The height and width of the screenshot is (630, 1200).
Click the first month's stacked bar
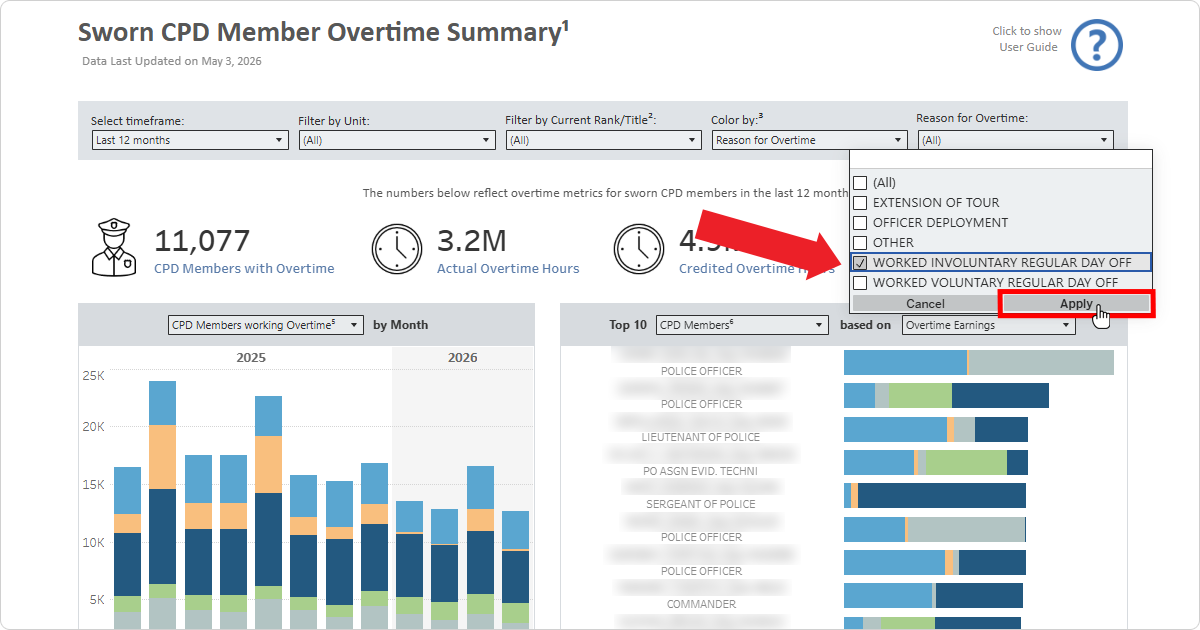127,548
